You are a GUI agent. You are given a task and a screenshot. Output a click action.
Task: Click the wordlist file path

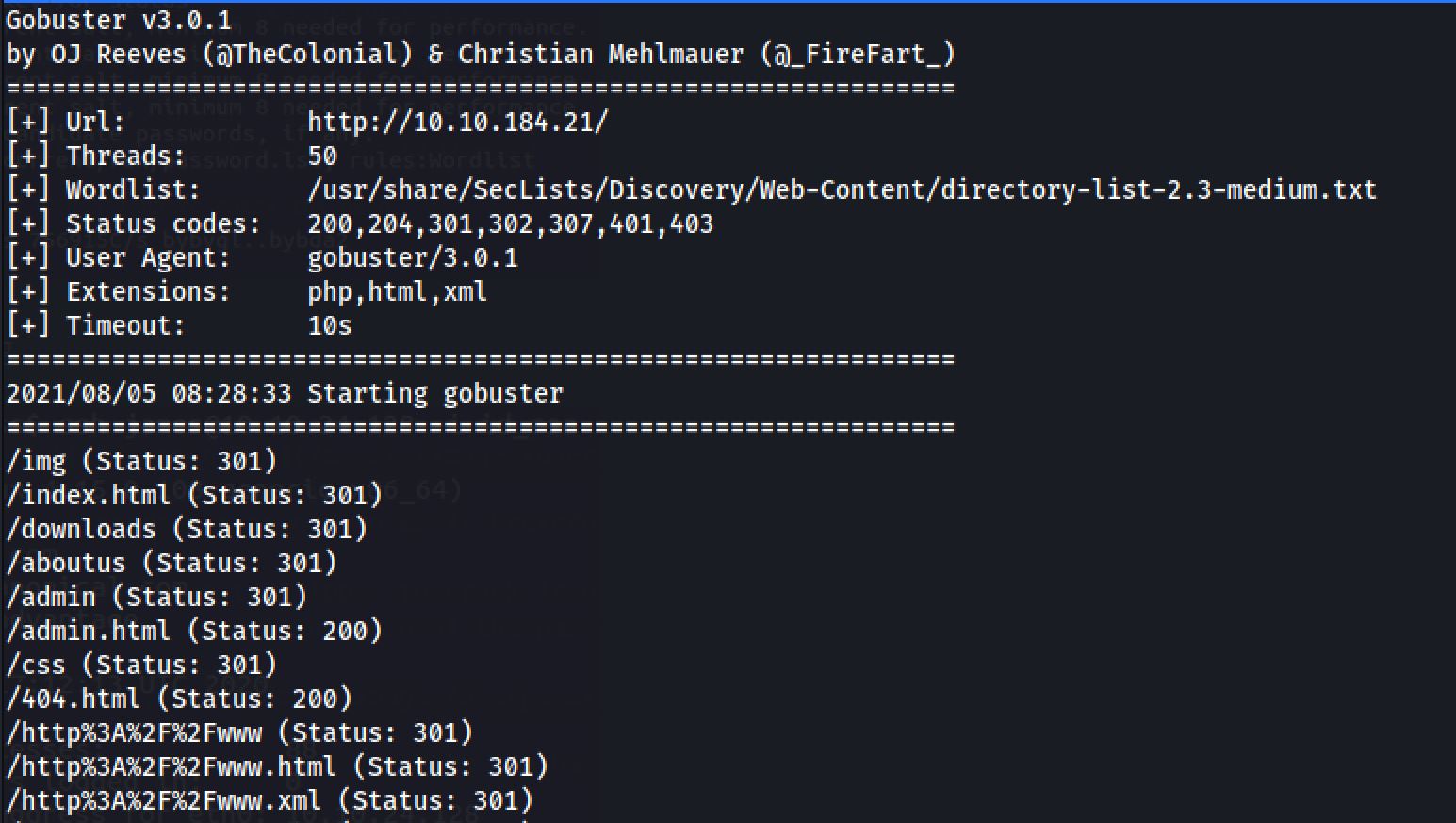point(842,189)
